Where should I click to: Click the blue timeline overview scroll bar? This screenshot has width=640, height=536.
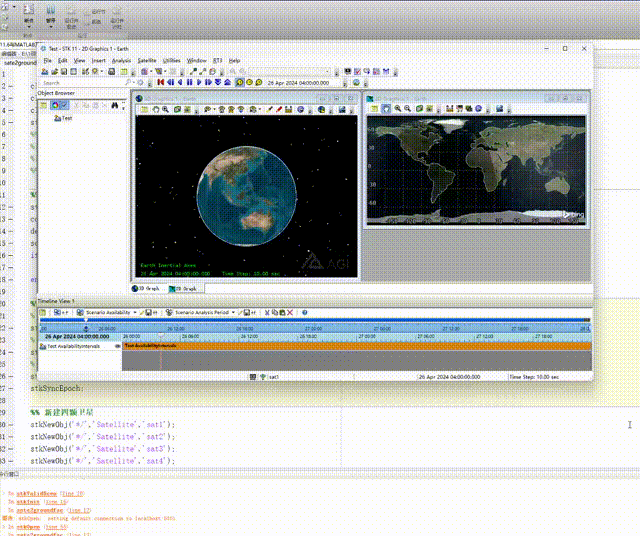[x=315, y=320]
